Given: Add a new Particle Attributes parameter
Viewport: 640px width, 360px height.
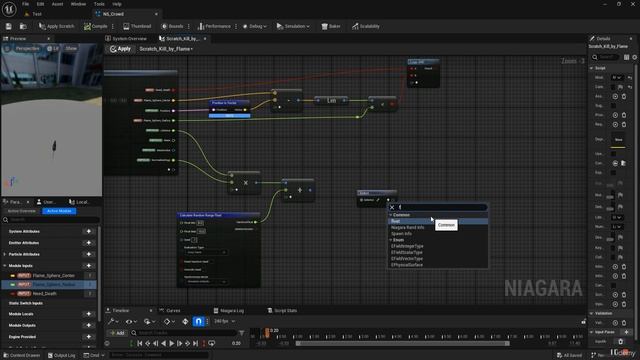Looking at the screenshot, I should click(89, 254).
